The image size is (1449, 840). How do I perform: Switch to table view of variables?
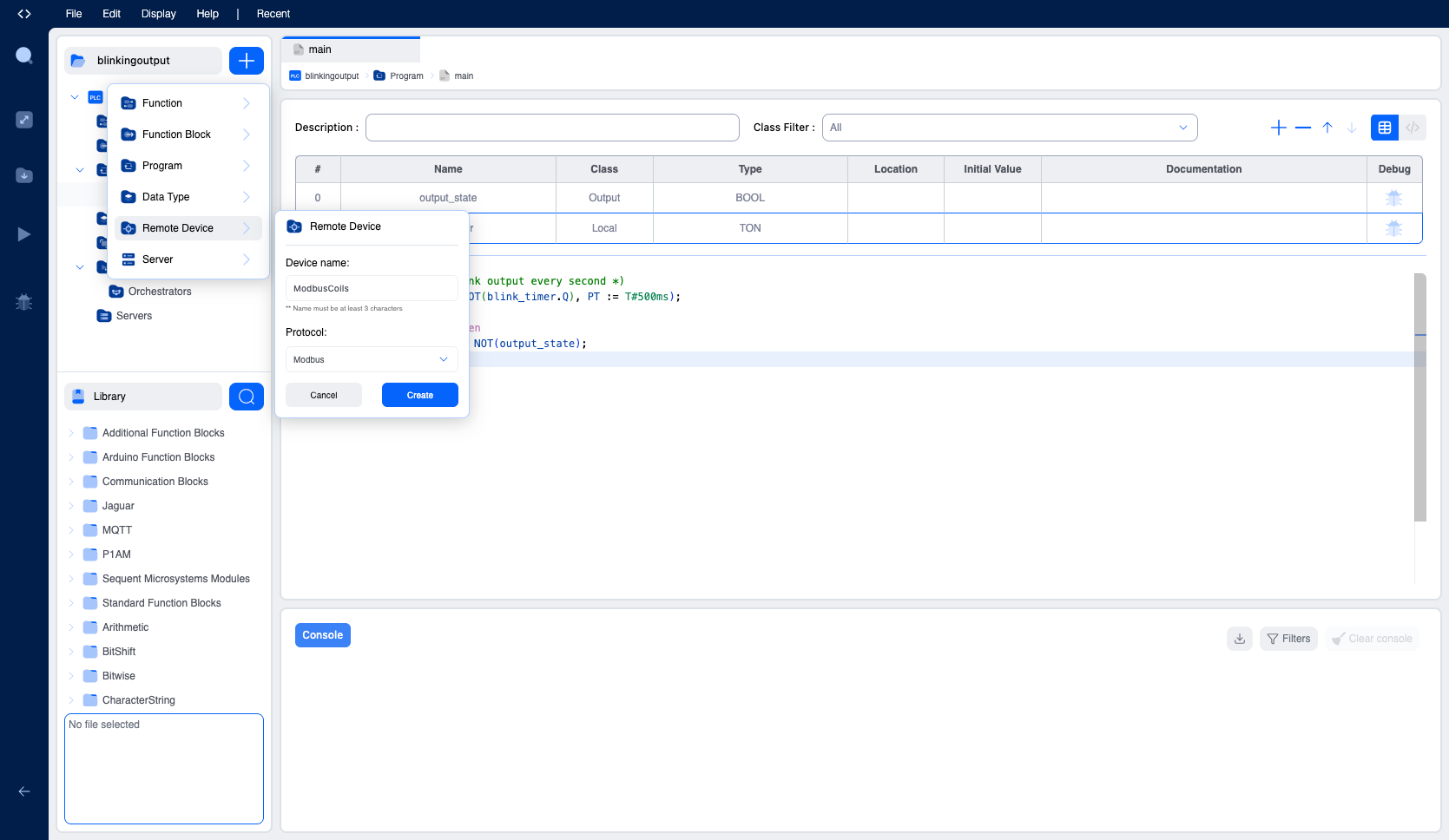(1385, 128)
